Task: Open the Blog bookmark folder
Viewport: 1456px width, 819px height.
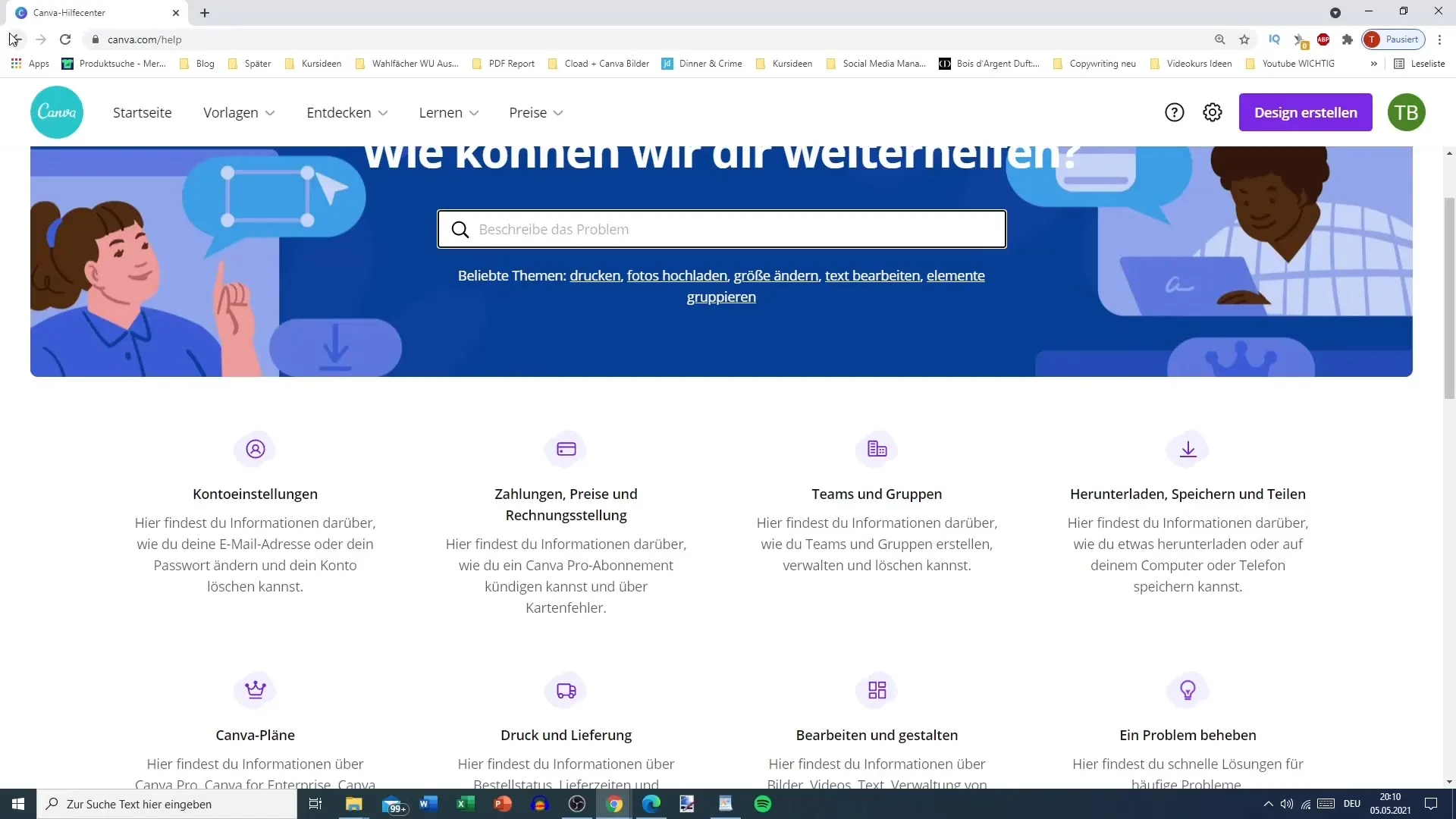Action: point(197,64)
